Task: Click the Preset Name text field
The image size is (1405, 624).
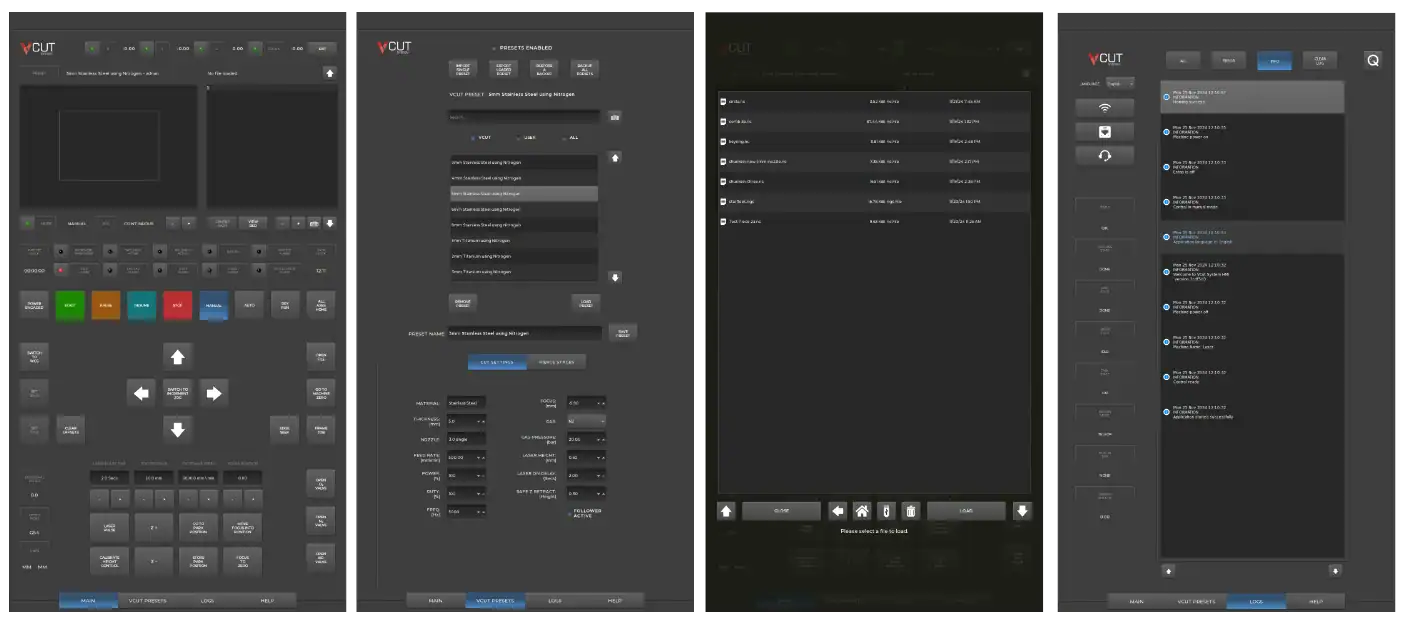Action: click(524, 332)
